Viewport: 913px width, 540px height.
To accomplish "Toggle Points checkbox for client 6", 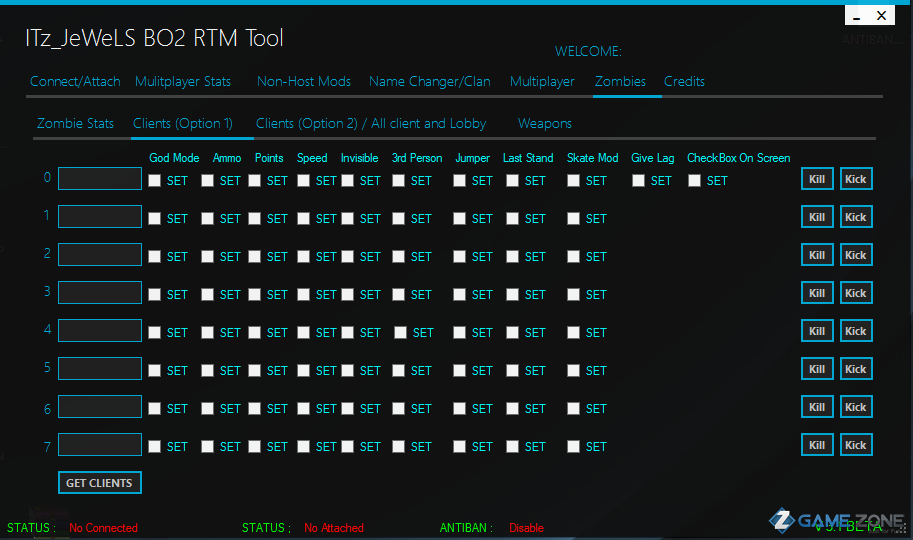I will pyautogui.click(x=254, y=408).
